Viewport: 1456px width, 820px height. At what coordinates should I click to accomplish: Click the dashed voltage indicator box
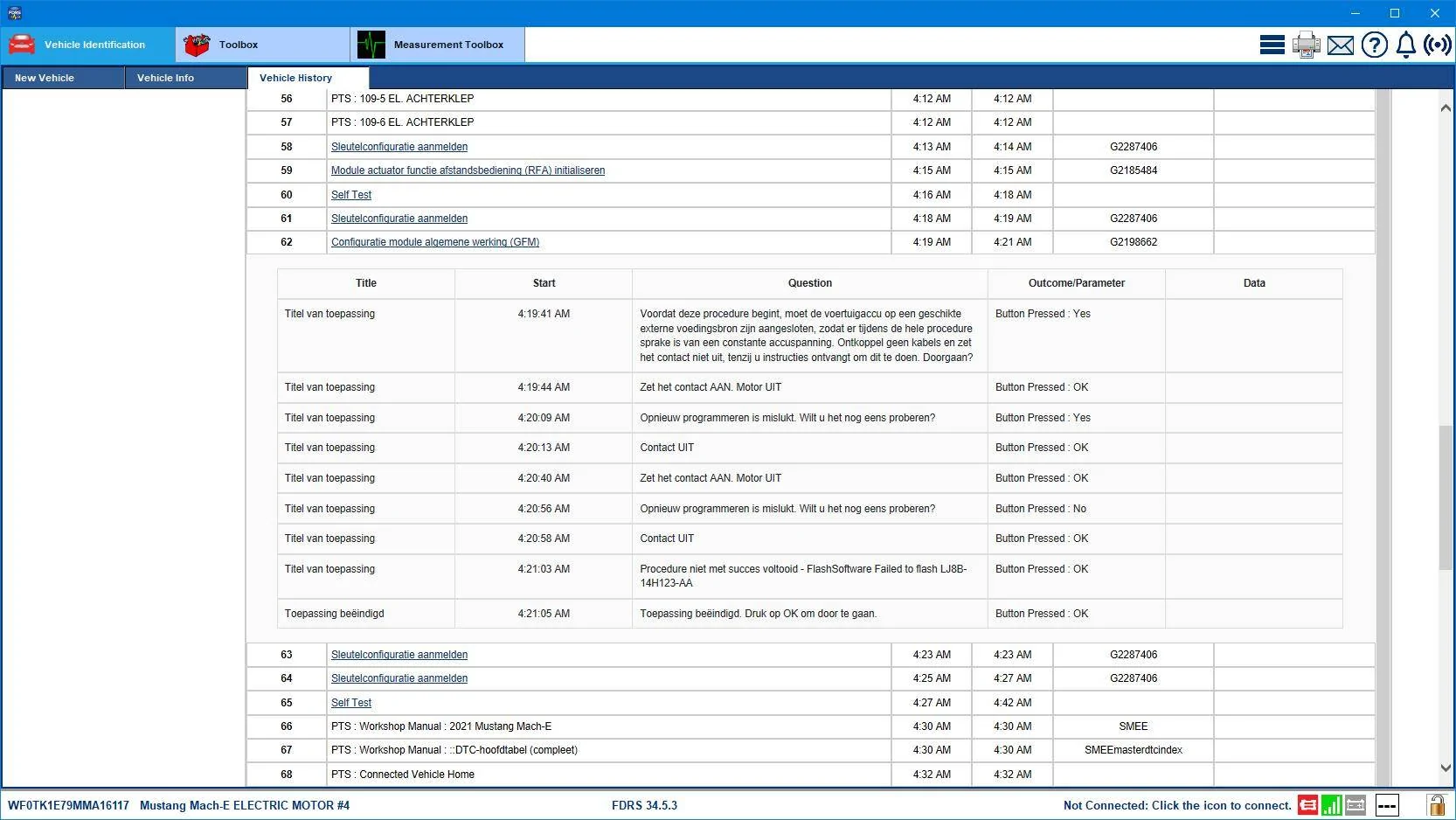[x=1387, y=805]
